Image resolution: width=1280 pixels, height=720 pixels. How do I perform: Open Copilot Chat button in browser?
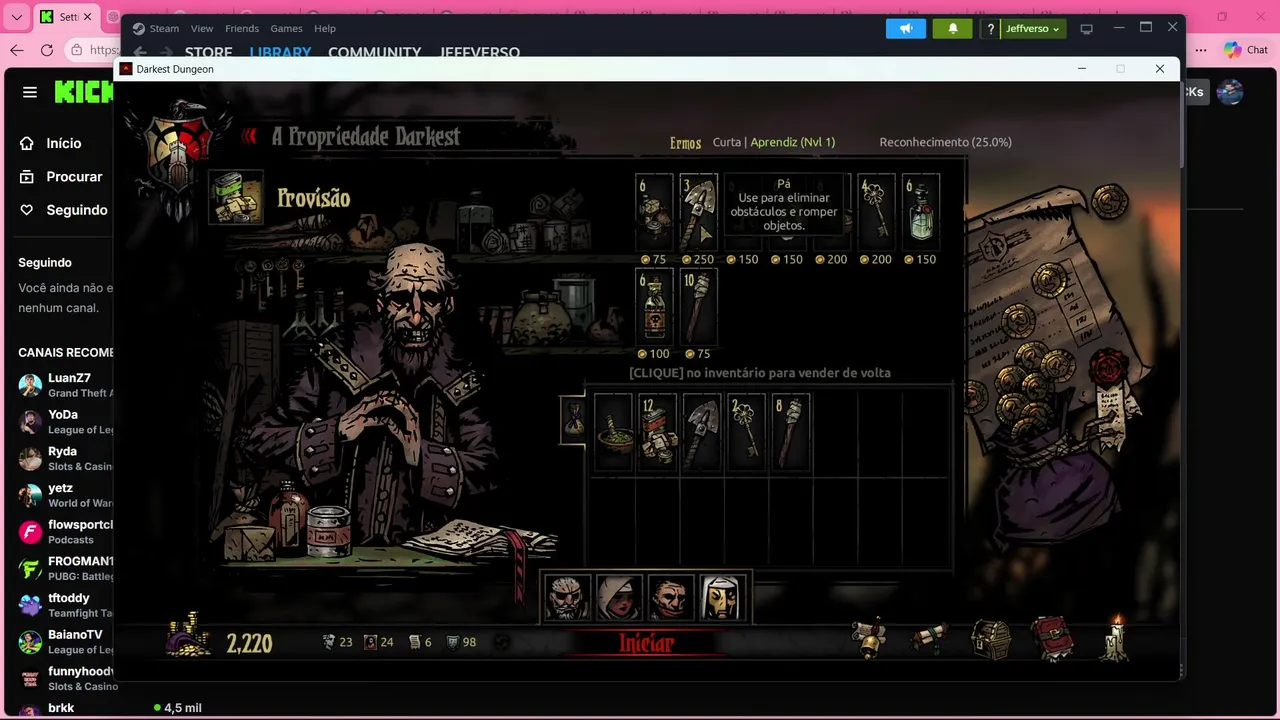click(x=1246, y=50)
